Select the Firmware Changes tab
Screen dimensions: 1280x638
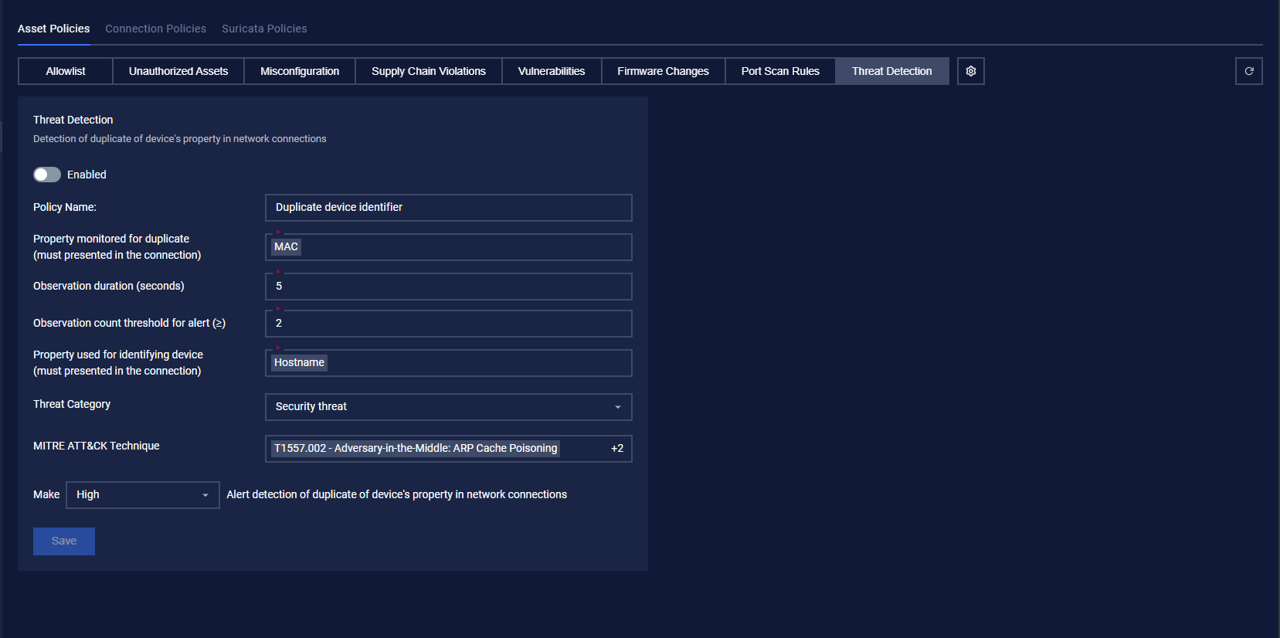(662, 71)
